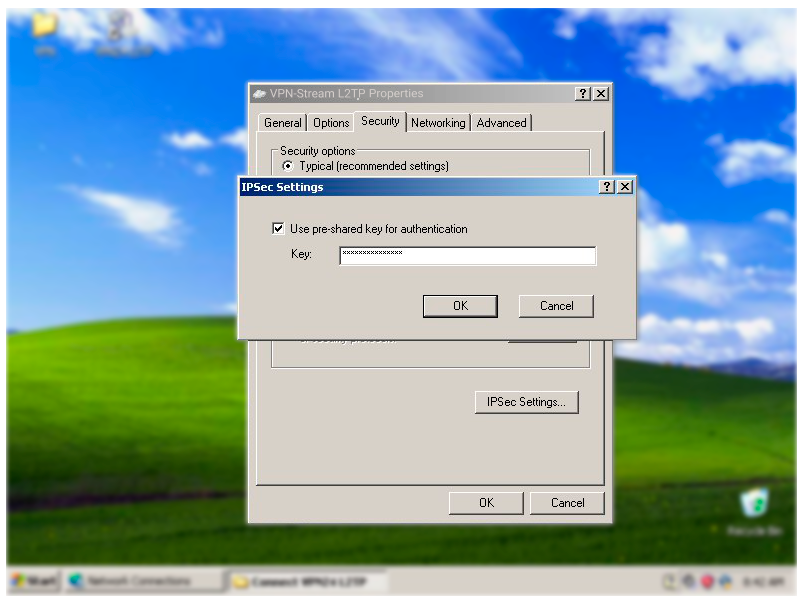Close the IPSec Settings dialog

[625, 187]
